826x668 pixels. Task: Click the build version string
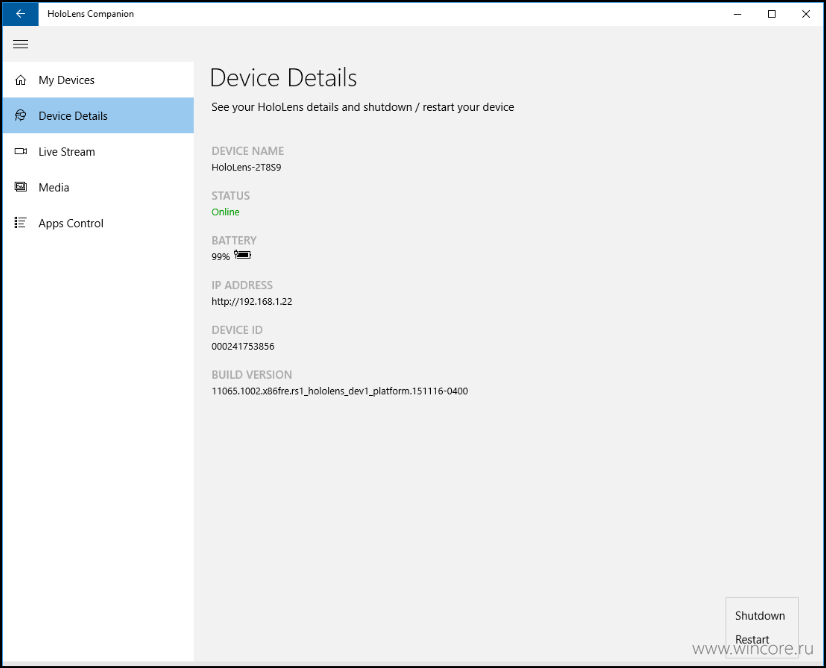tap(340, 391)
